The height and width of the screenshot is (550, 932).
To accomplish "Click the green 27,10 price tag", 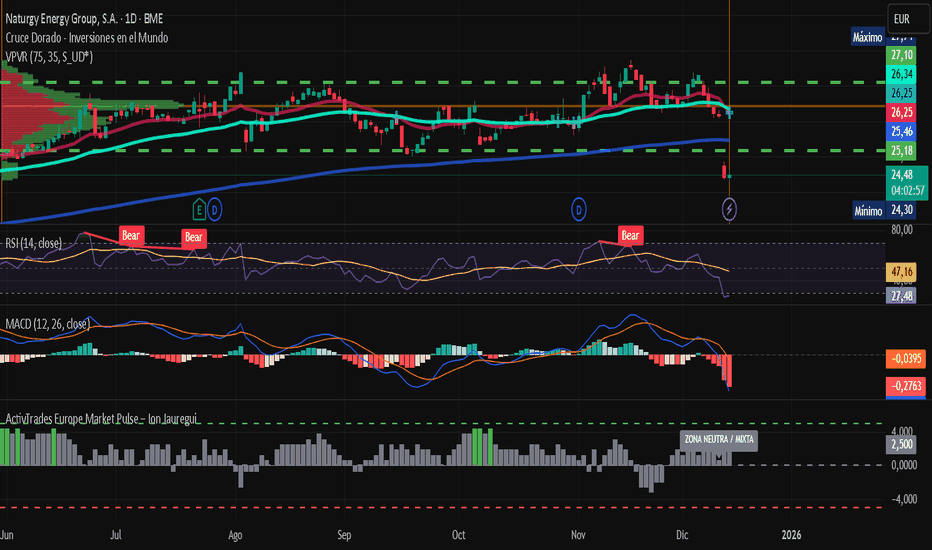I will pos(901,55).
